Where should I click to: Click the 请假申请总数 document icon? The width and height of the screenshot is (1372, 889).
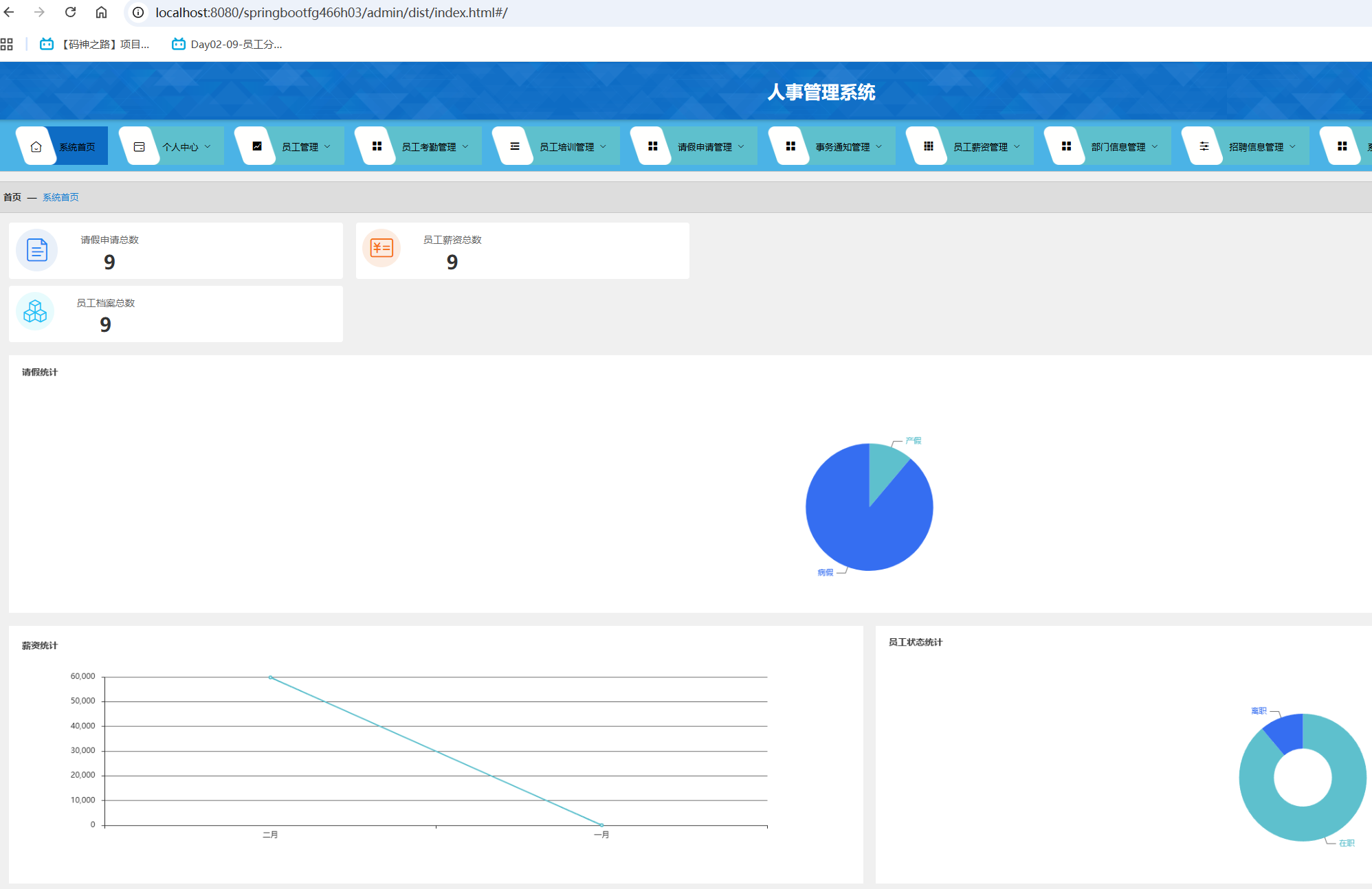click(36, 250)
